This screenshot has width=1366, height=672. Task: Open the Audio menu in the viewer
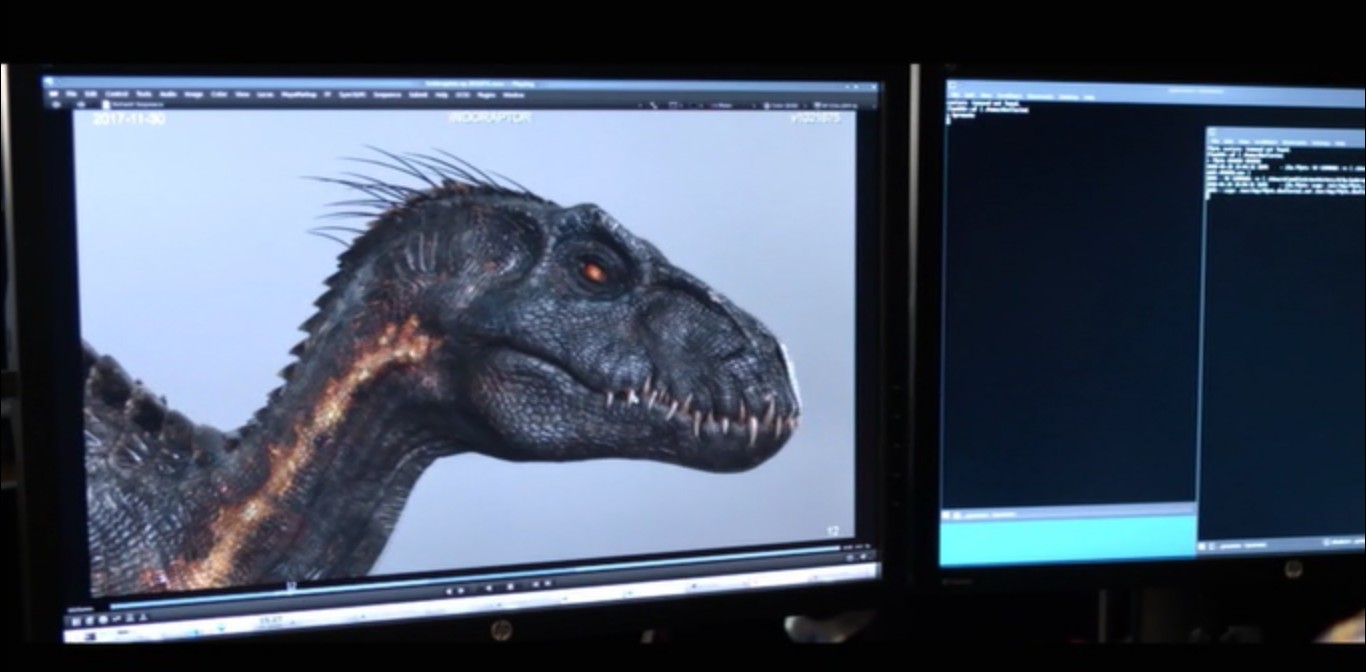(168, 95)
